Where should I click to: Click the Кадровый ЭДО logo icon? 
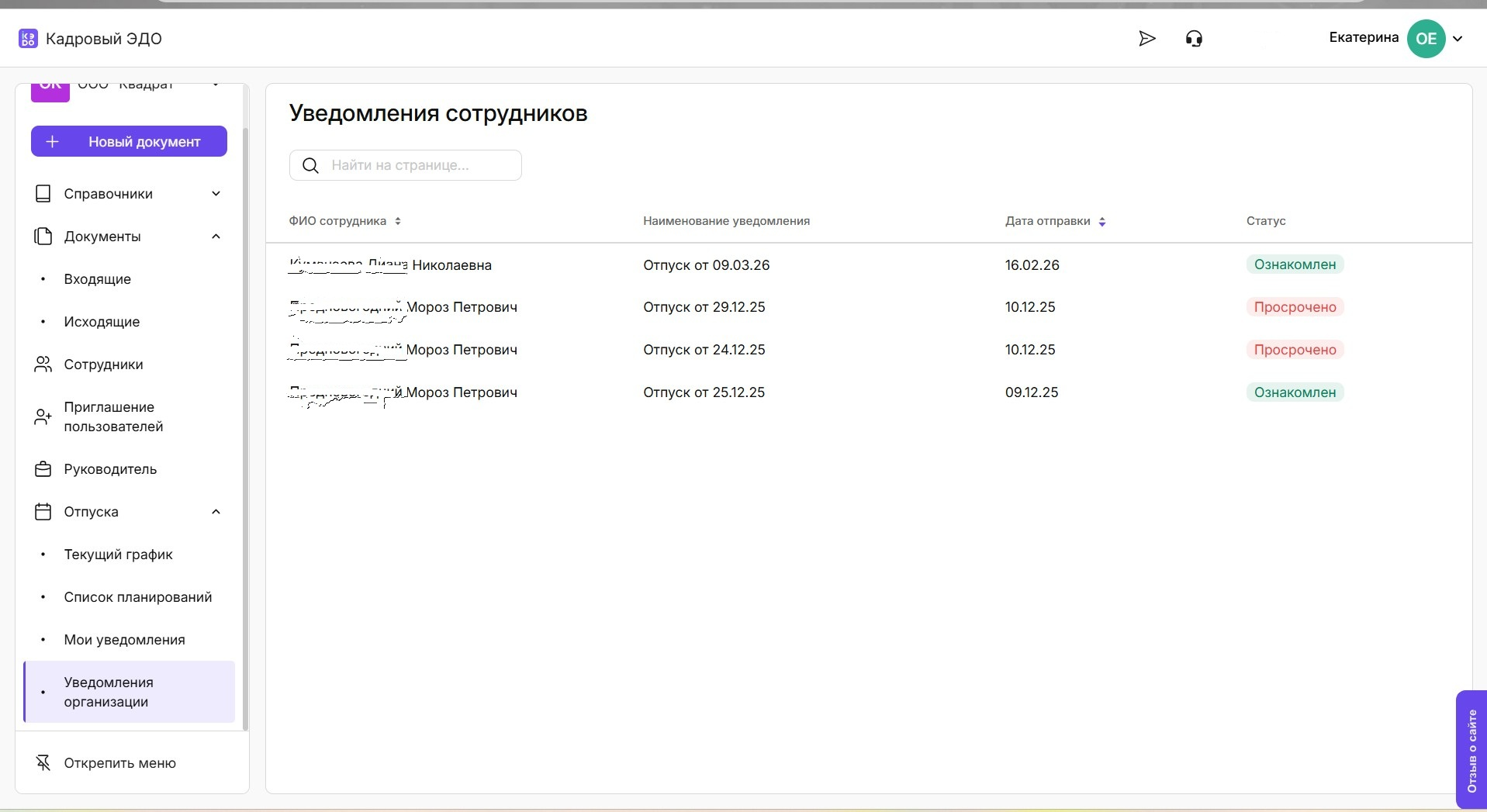coord(28,39)
